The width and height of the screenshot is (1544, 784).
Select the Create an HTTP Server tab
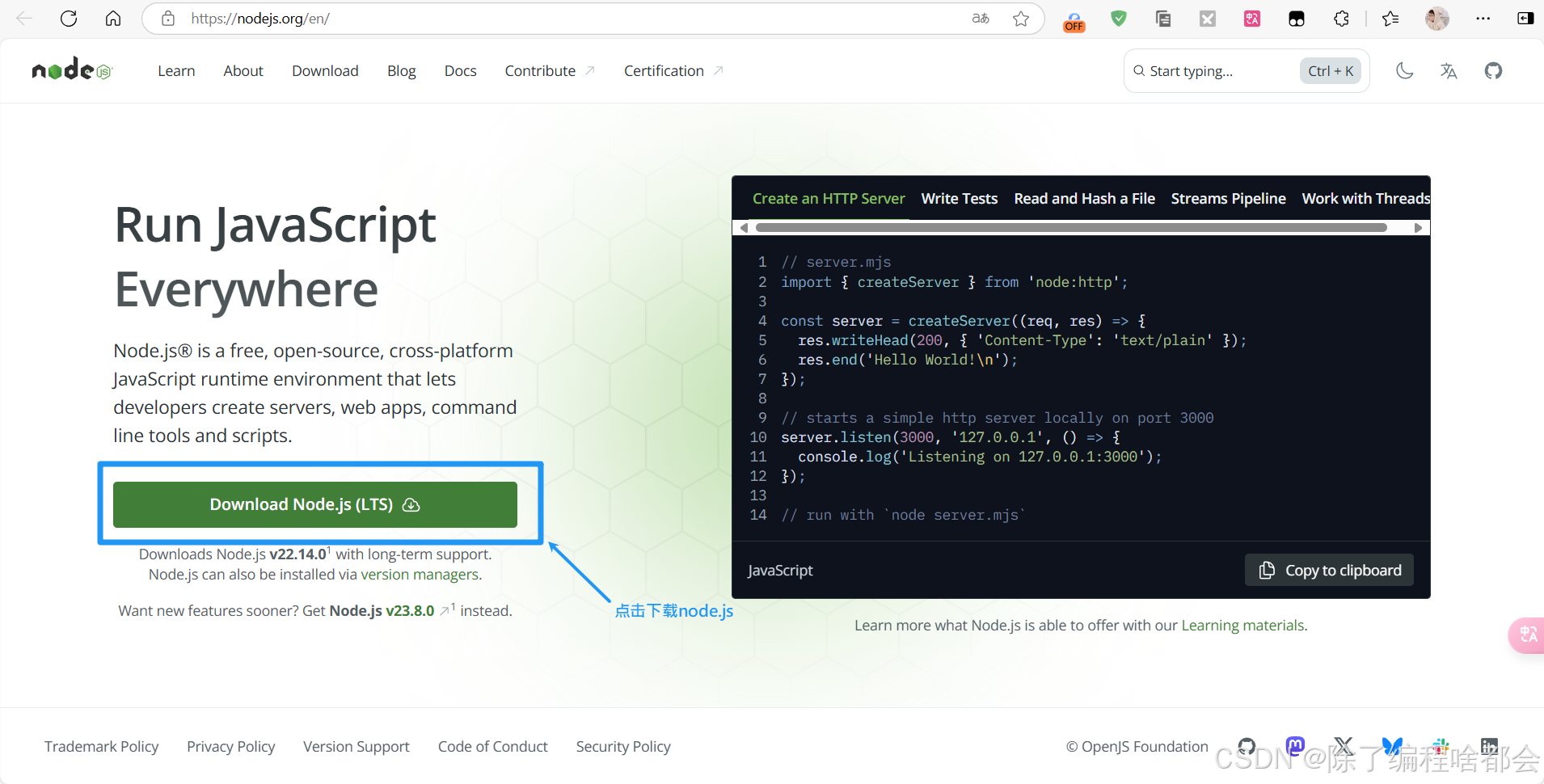pos(829,199)
